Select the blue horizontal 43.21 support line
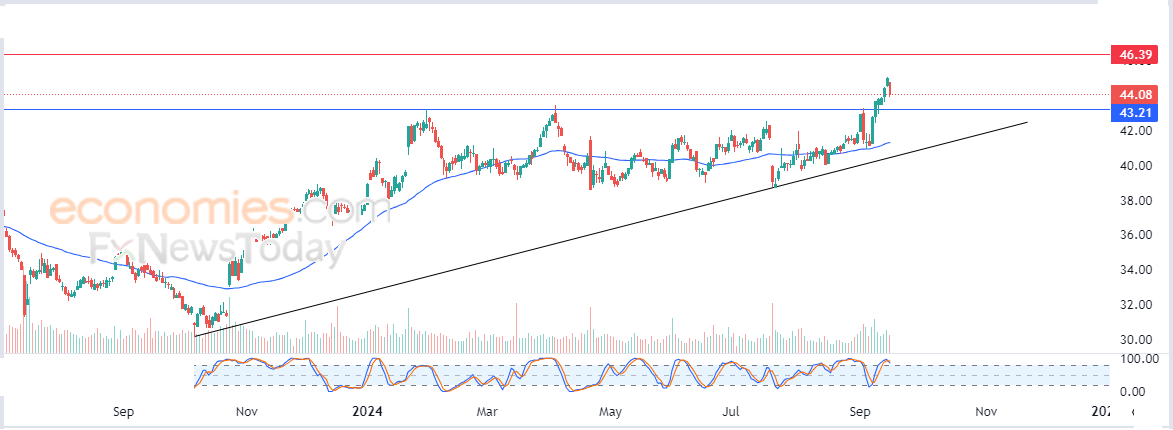The height and width of the screenshot is (430, 1173). [555, 110]
